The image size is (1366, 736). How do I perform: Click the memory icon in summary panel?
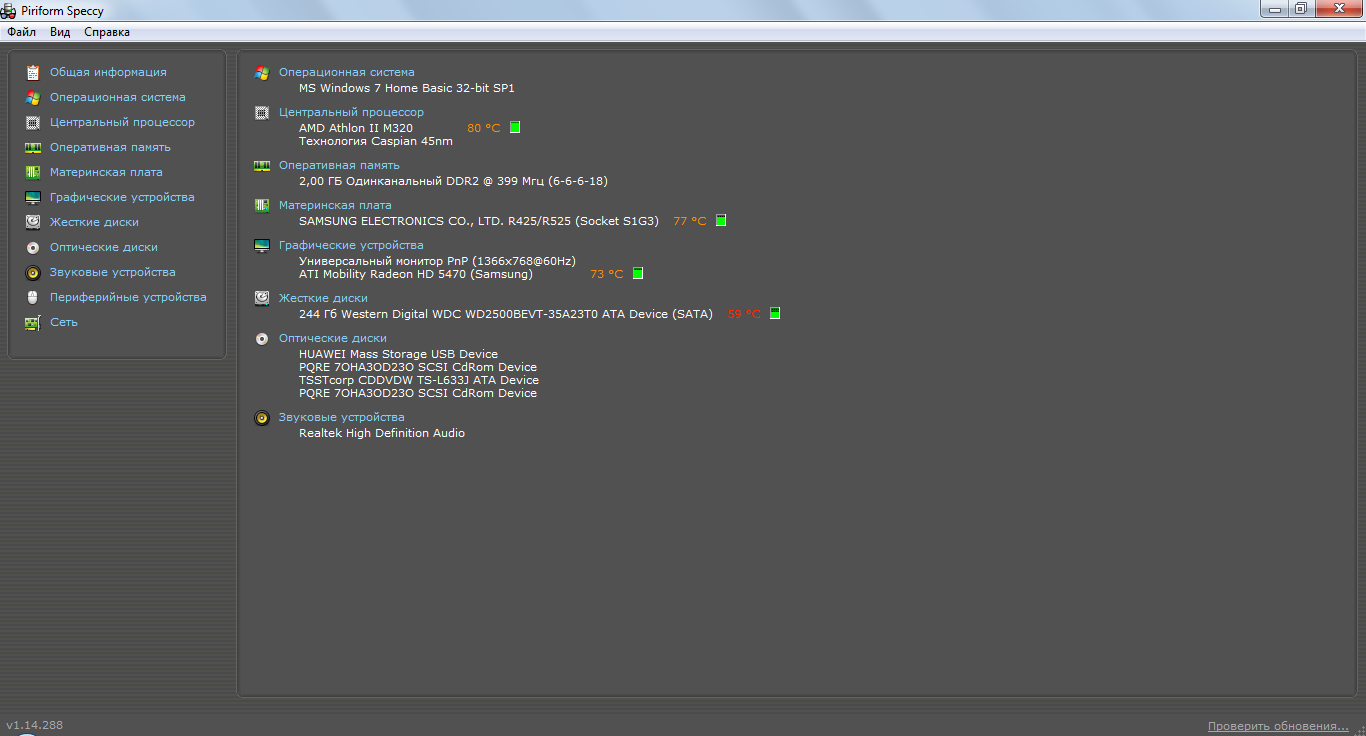pyautogui.click(x=262, y=165)
